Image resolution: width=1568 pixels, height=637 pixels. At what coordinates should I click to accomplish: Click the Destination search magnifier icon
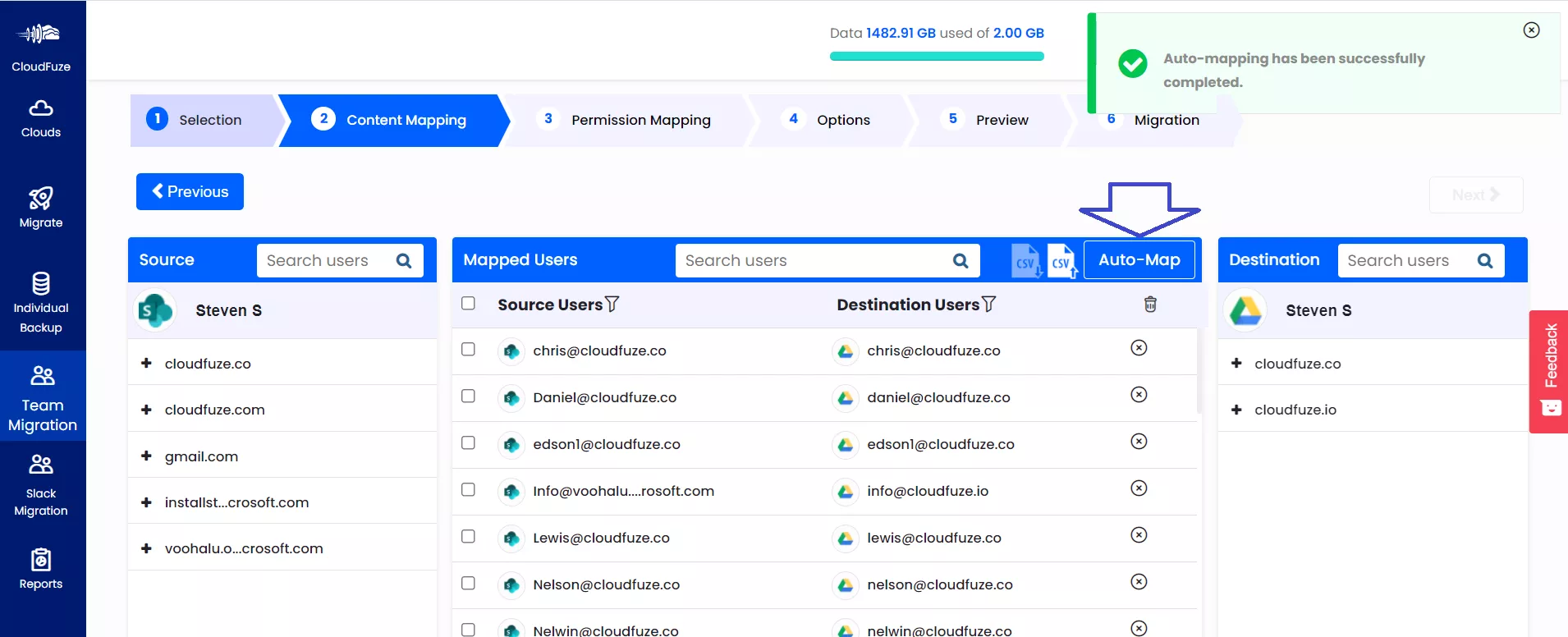[x=1484, y=261]
